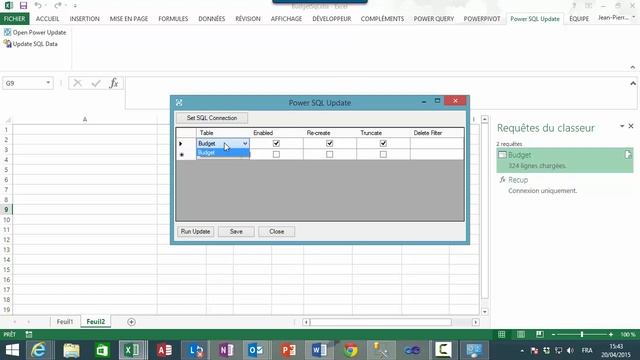Click Power SQL Update dialog title icon
The image size is (640, 360).
click(x=179, y=103)
